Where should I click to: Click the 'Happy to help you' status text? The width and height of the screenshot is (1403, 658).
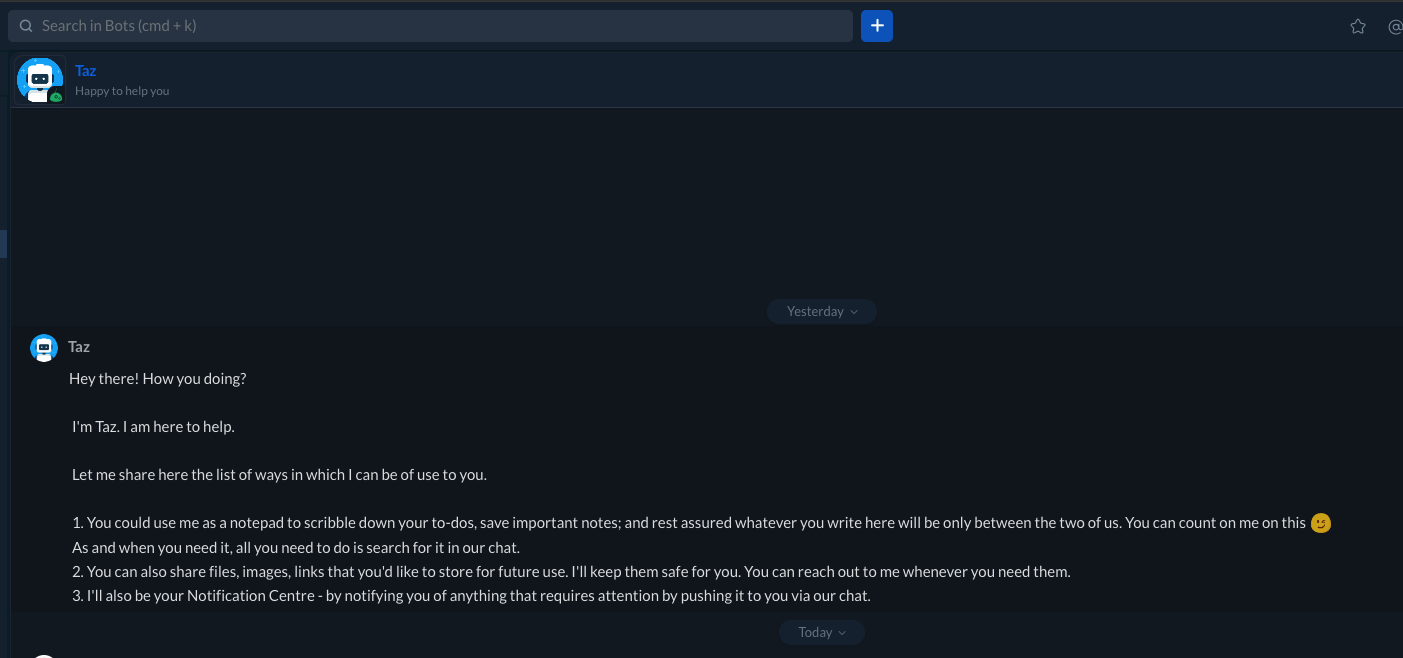coord(122,91)
